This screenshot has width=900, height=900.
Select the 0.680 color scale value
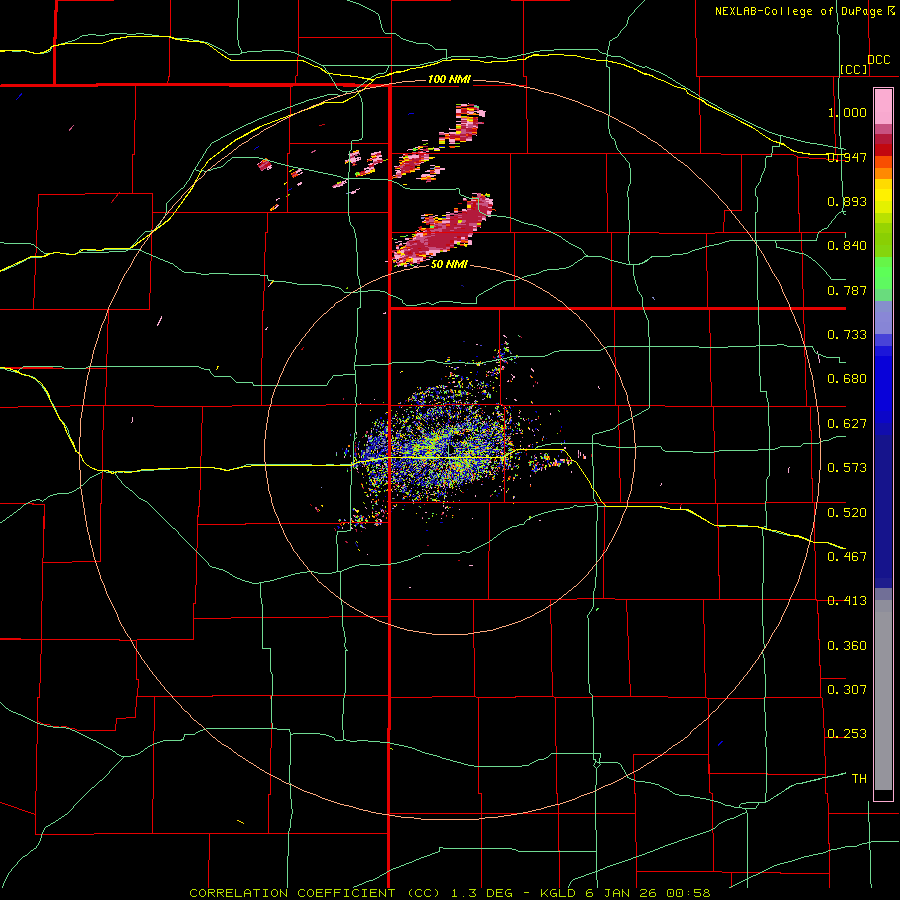(x=847, y=379)
